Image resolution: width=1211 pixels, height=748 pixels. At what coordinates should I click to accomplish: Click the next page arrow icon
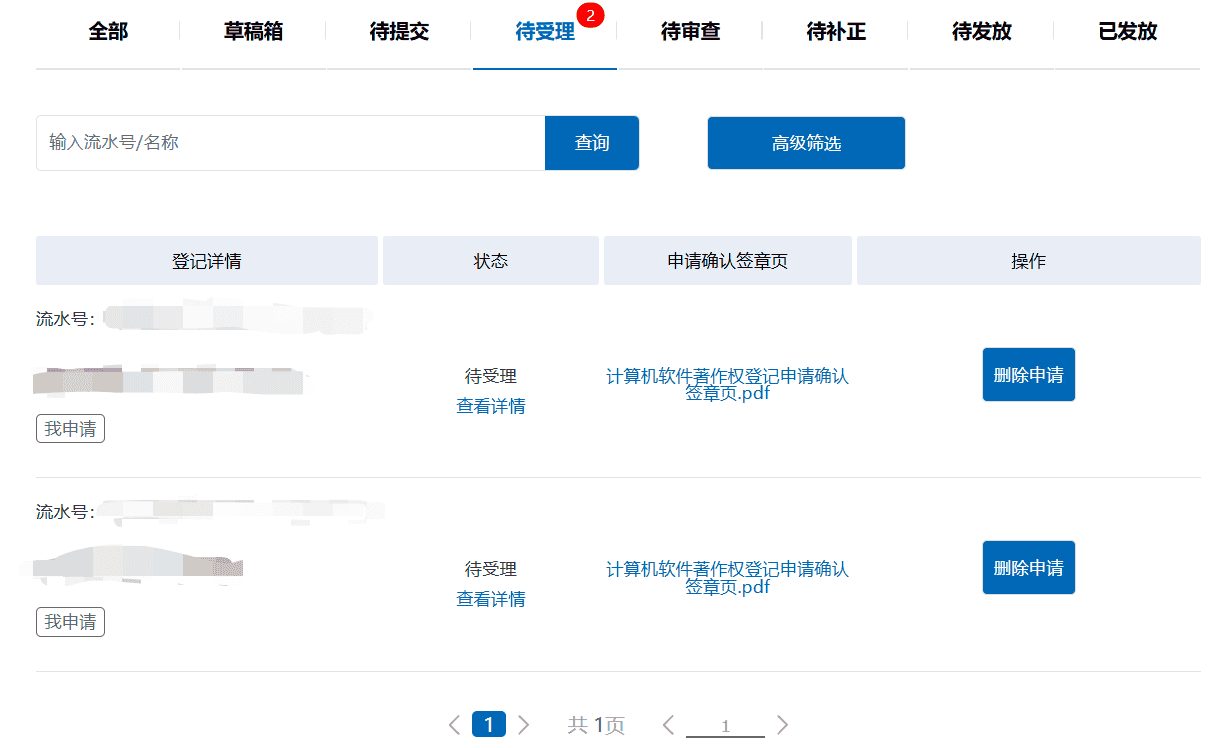[x=524, y=724]
